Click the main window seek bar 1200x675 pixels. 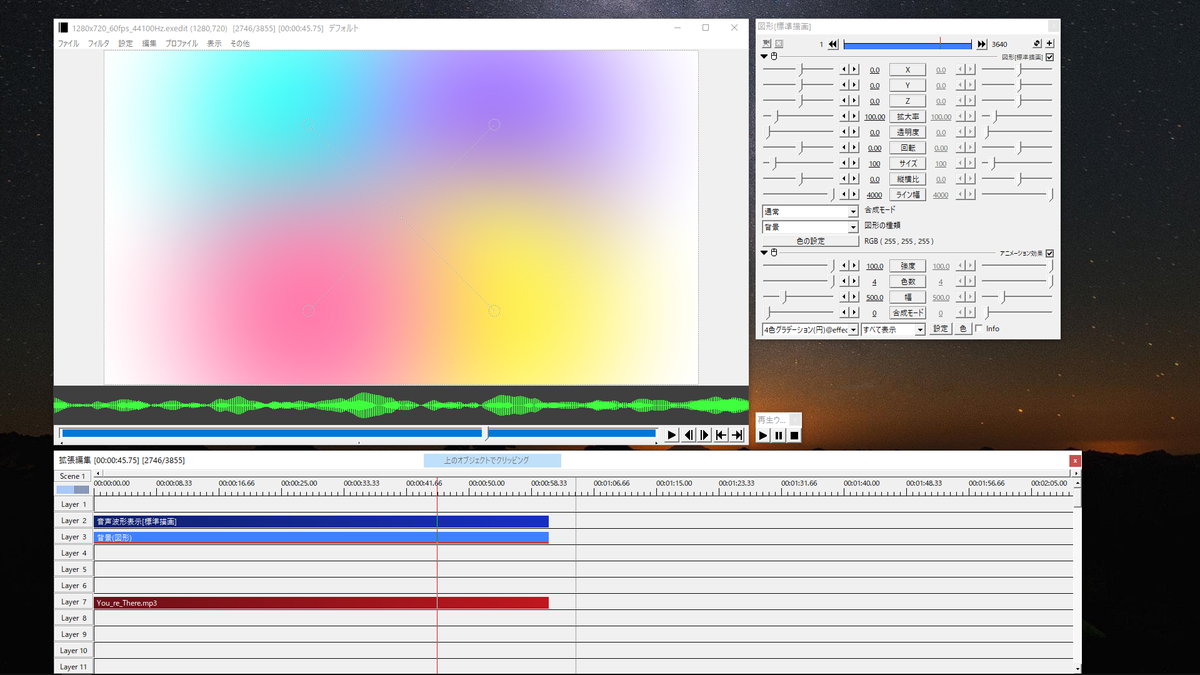pos(358,434)
